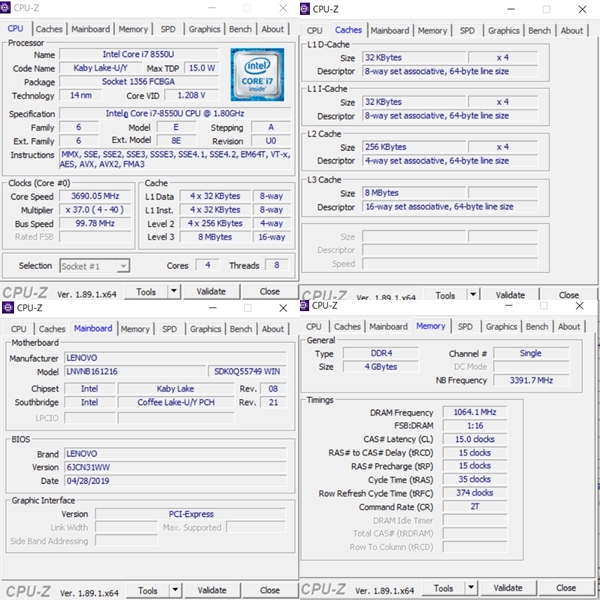Open Graphics tab in CPU window
The height and width of the screenshot is (600, 600).
click(204, 29)
